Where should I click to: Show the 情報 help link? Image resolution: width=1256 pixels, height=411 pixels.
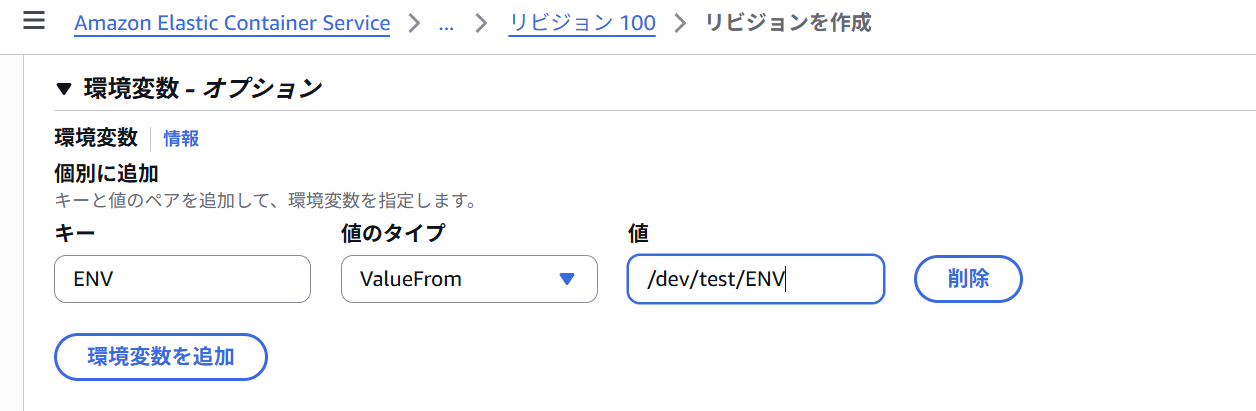tap(181, 139)
